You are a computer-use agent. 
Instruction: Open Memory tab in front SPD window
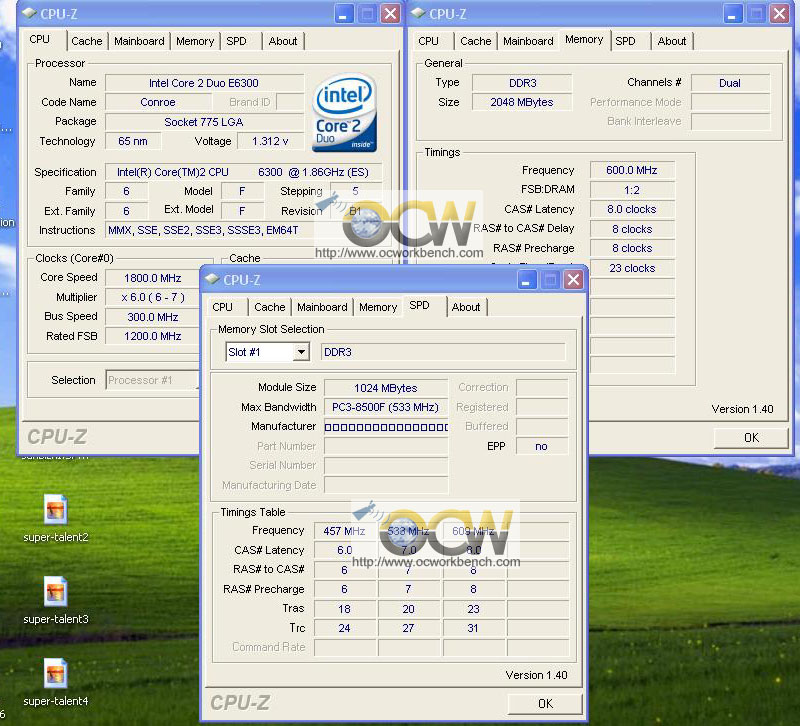(x=378, y=307)
